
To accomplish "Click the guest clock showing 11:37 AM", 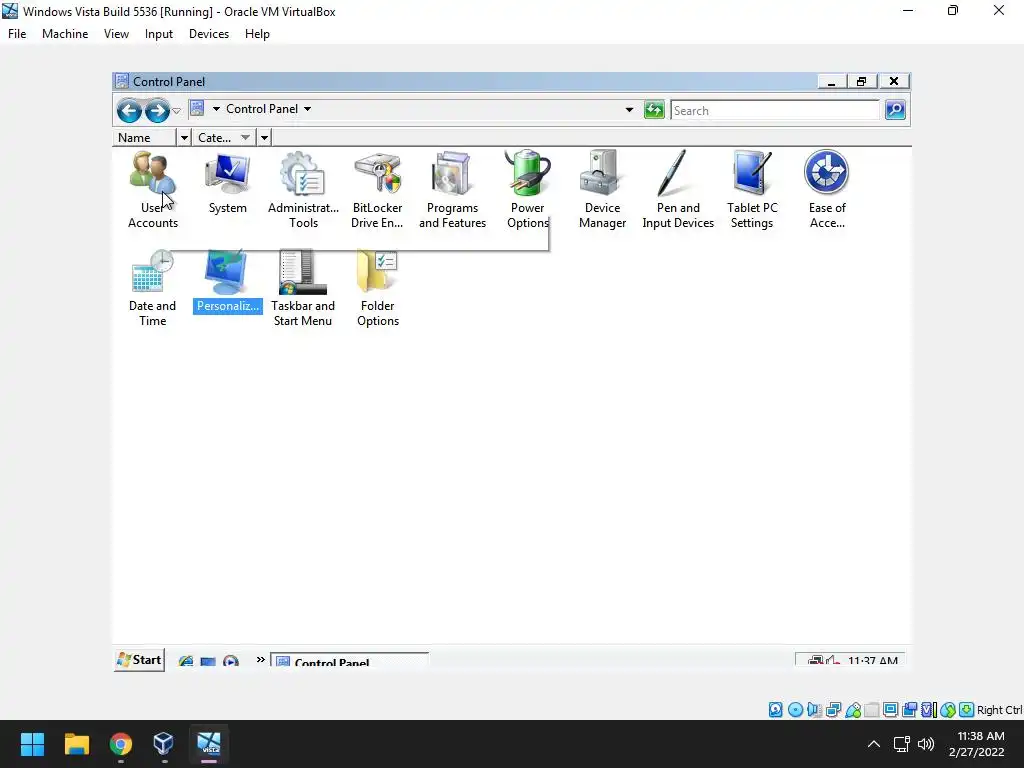I will (x=872, y=660).
